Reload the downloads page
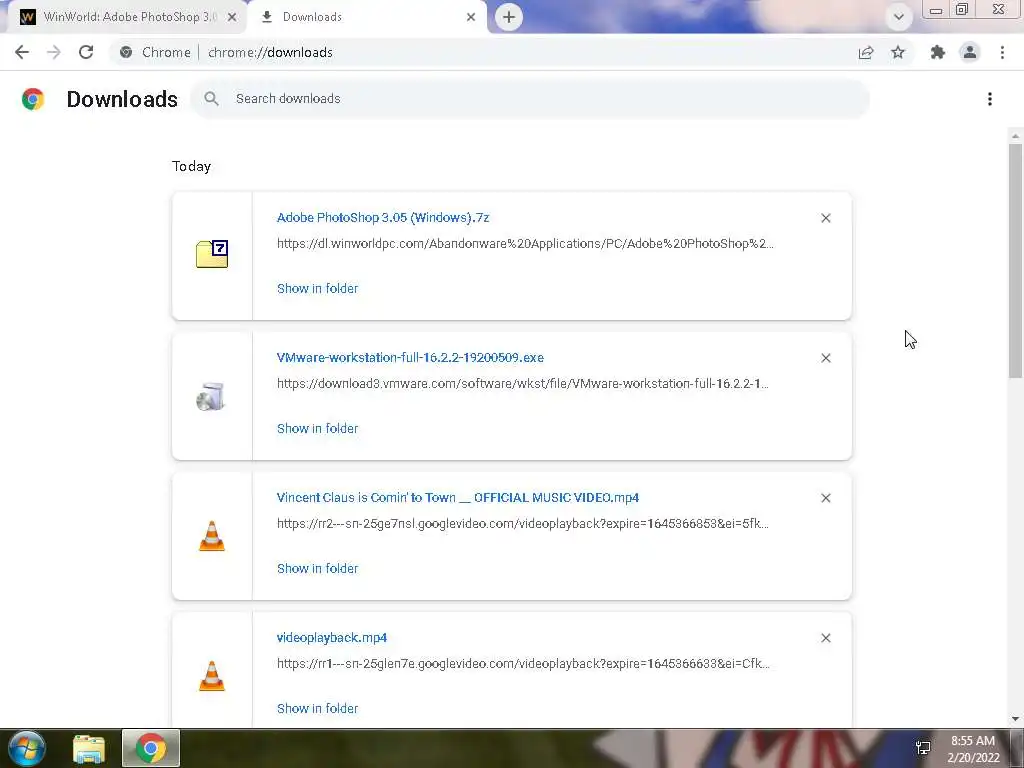 tap(86, 52)
